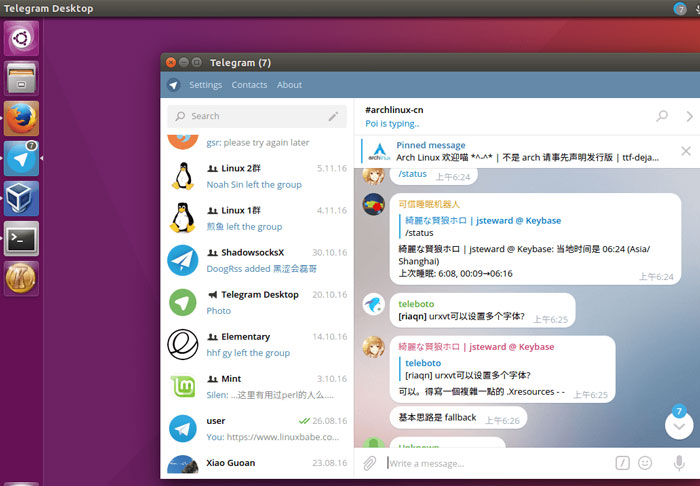Image resolution: width=700 pixels, height=486 pixels.
Task: Click Mint logo avatar
Action: [183, 386]
